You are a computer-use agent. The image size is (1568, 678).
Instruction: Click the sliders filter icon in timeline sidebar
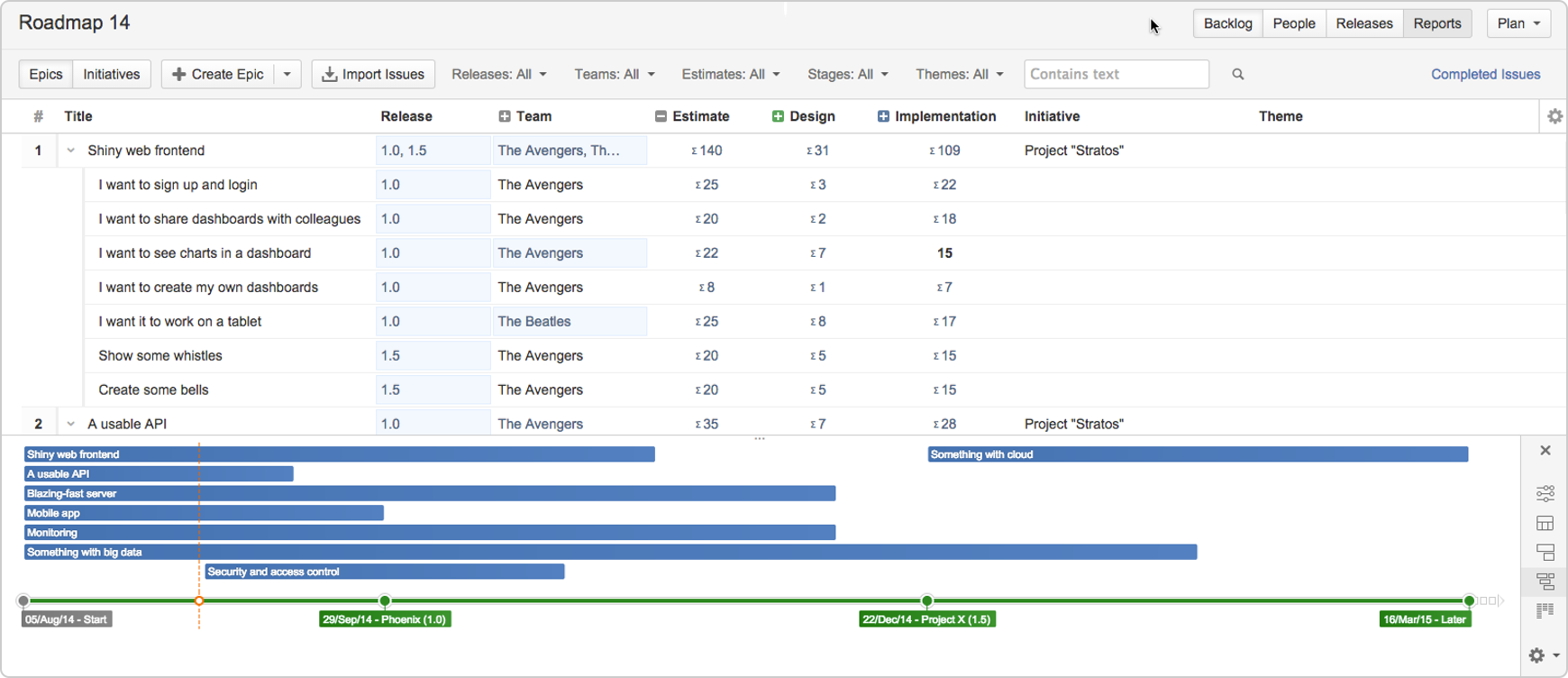(x=1545, y=493)
